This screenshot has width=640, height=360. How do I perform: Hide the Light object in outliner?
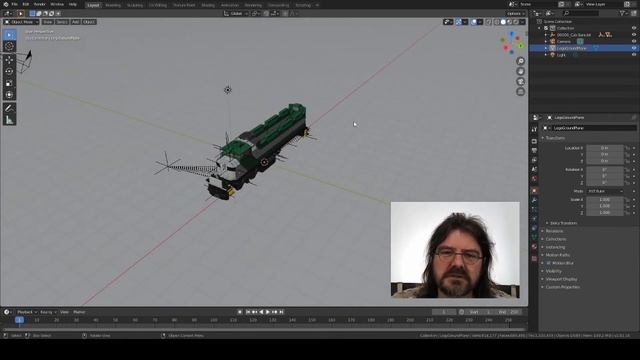634,55
